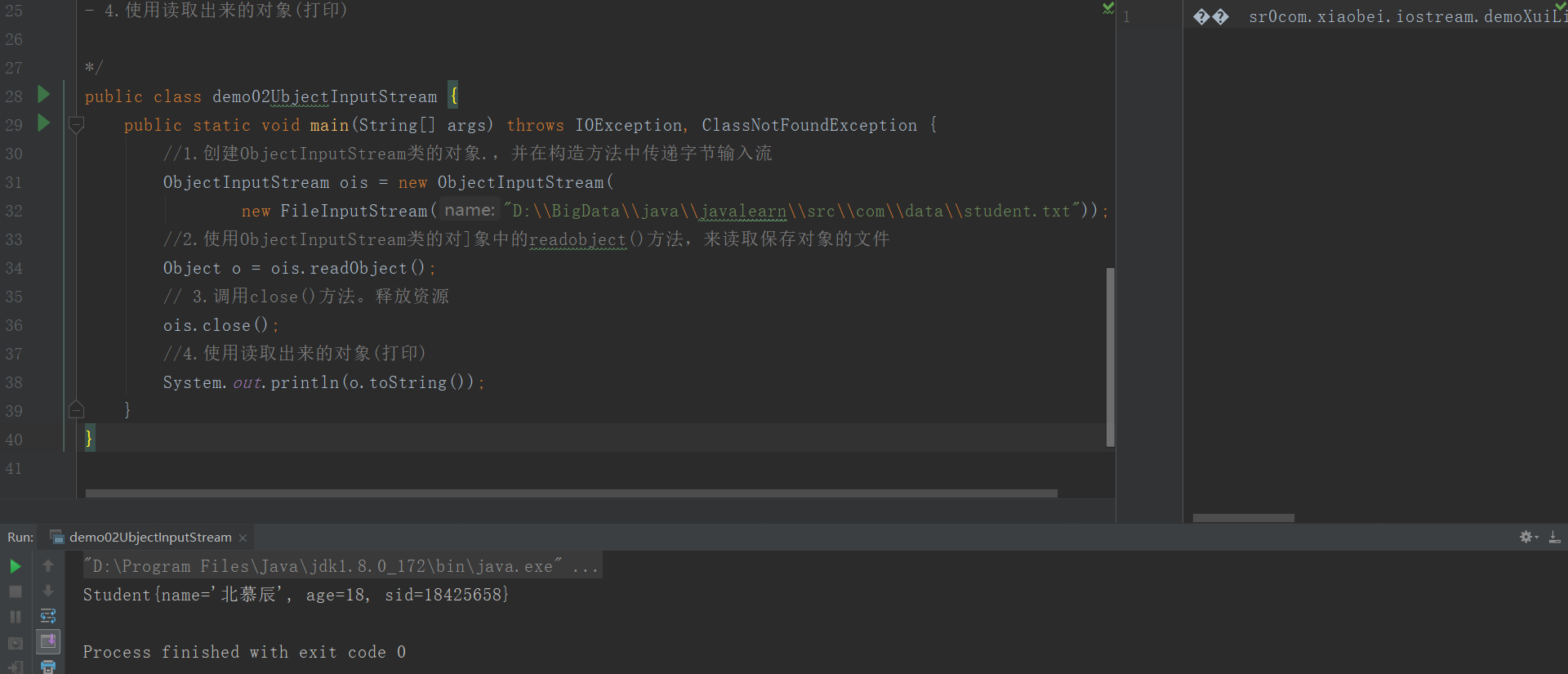This screenshot has width=1568, height=674.
Task: Click the readobject comment on line 33
Action: pos(526,239)
